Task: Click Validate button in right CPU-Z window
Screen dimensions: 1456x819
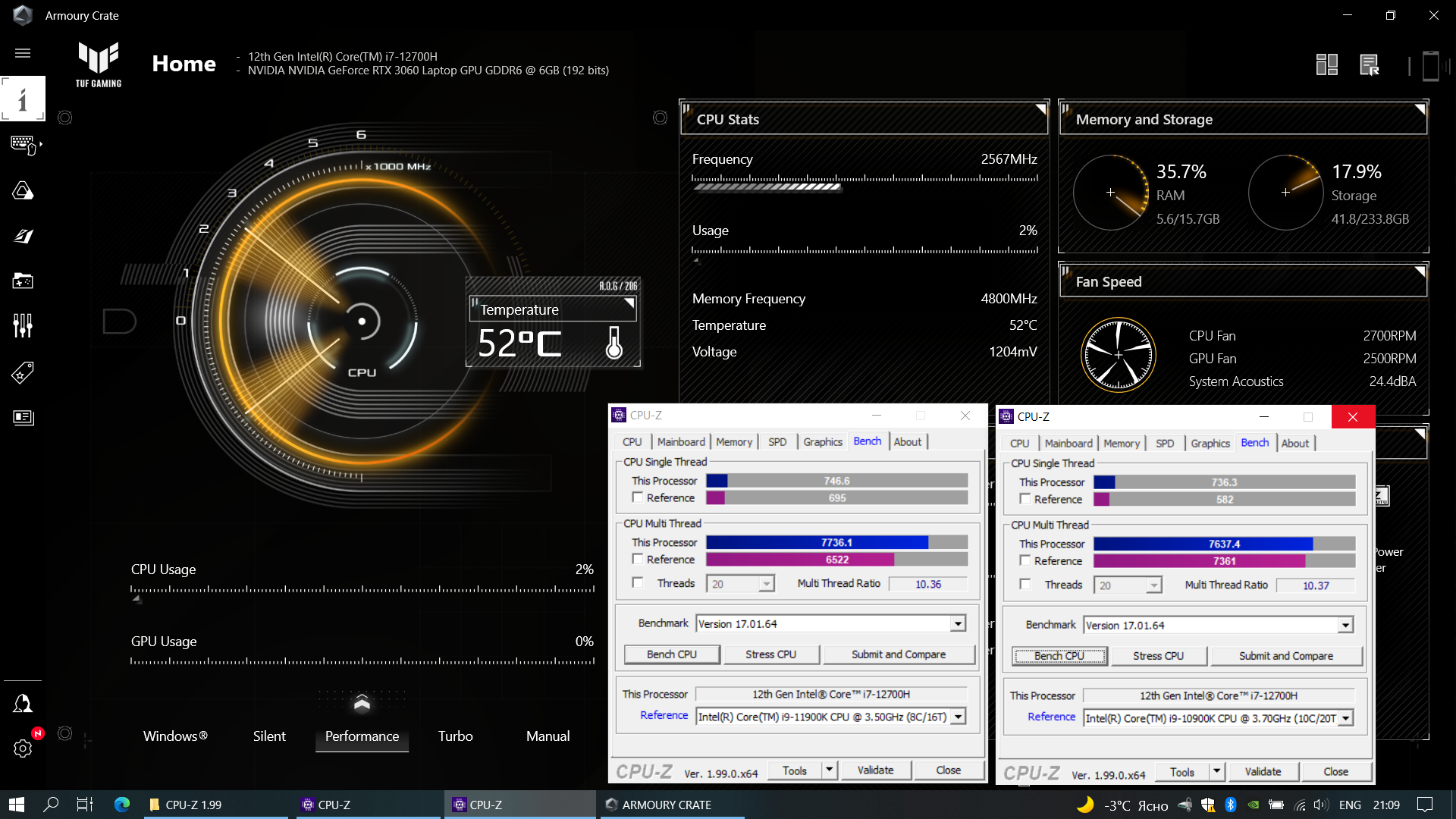Action: coord(1263,772)
